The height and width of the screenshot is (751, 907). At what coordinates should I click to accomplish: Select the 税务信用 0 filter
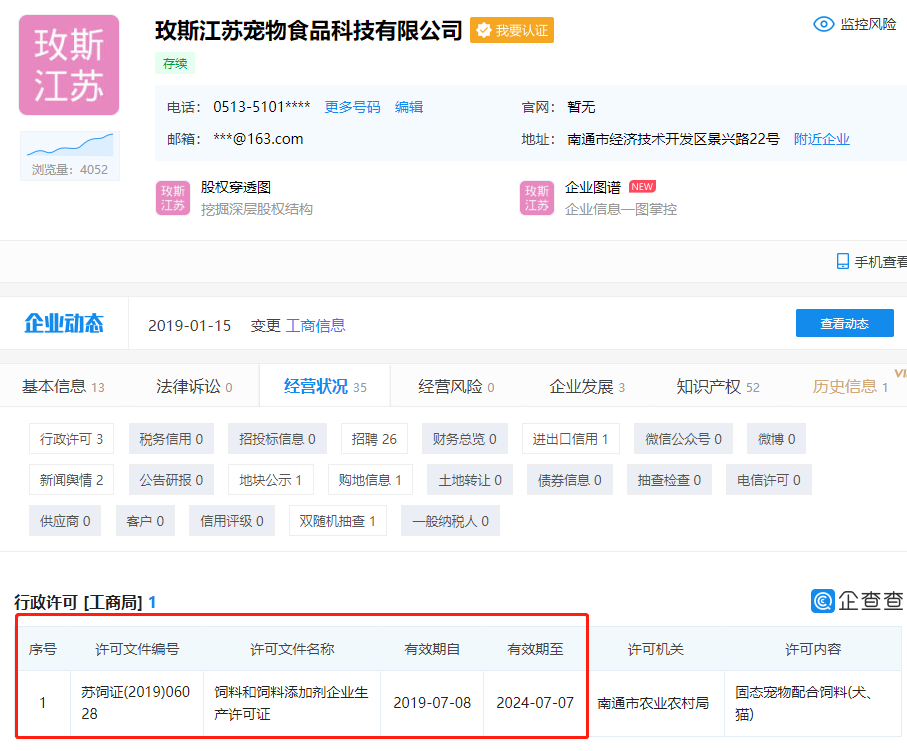tap(171, 439)
